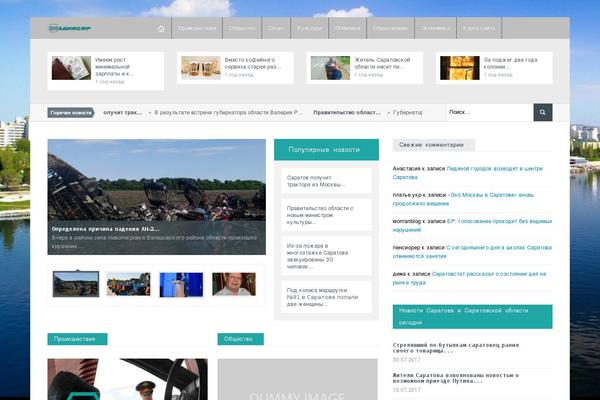Click into the Поиск search field

490,112
